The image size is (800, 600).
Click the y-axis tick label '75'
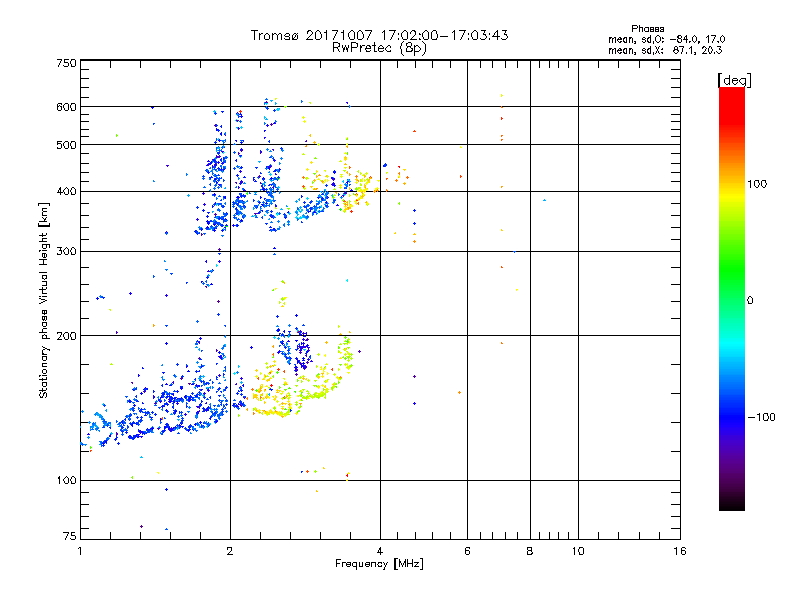coord(70,536)
